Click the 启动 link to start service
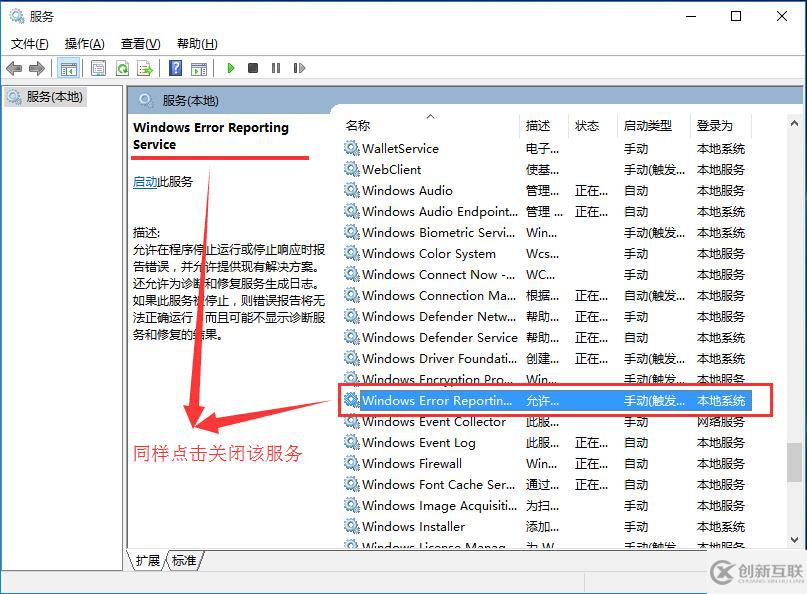 pyautogui.click(x=145, y=182)
